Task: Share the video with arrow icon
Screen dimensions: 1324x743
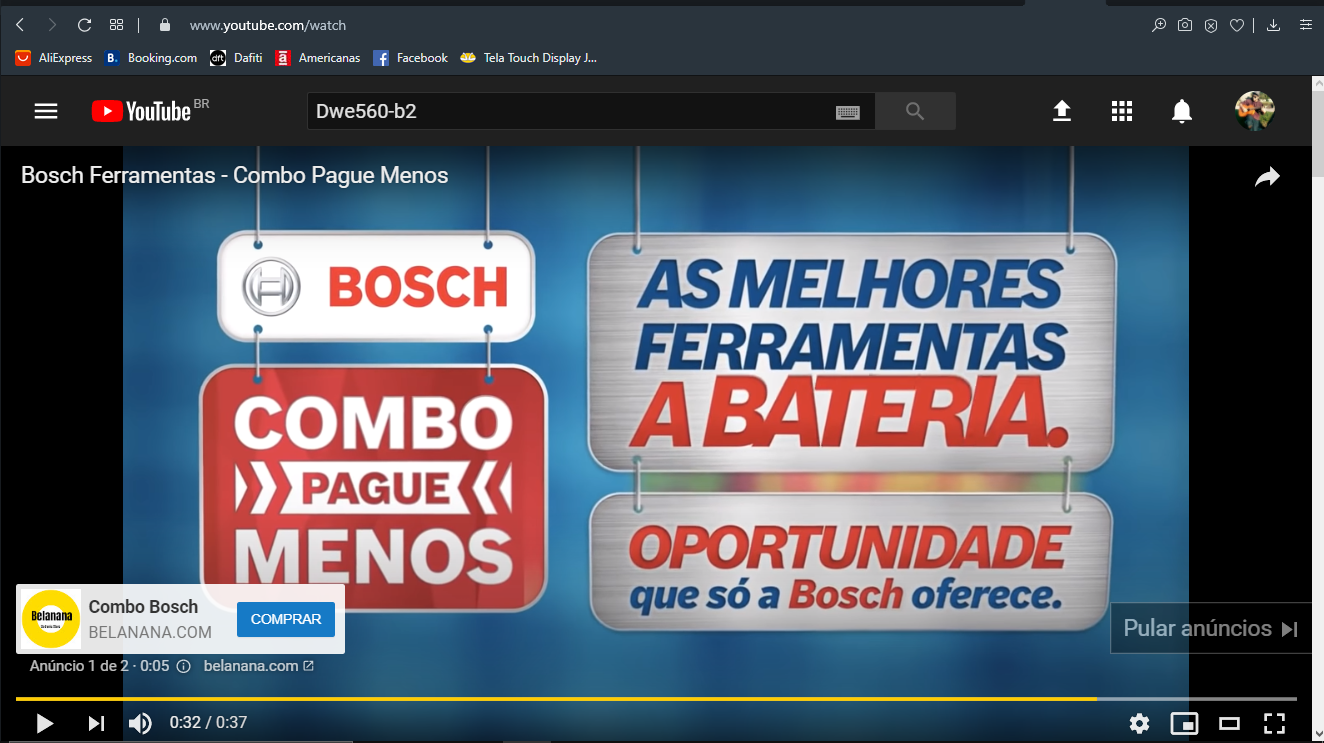Action: point(1267,177)
